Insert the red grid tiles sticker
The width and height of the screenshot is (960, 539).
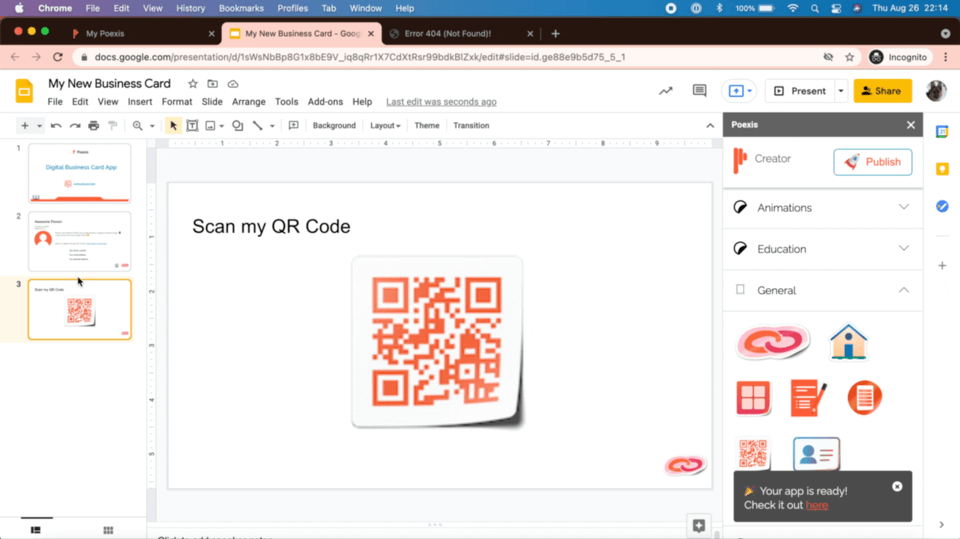(753, 398)
